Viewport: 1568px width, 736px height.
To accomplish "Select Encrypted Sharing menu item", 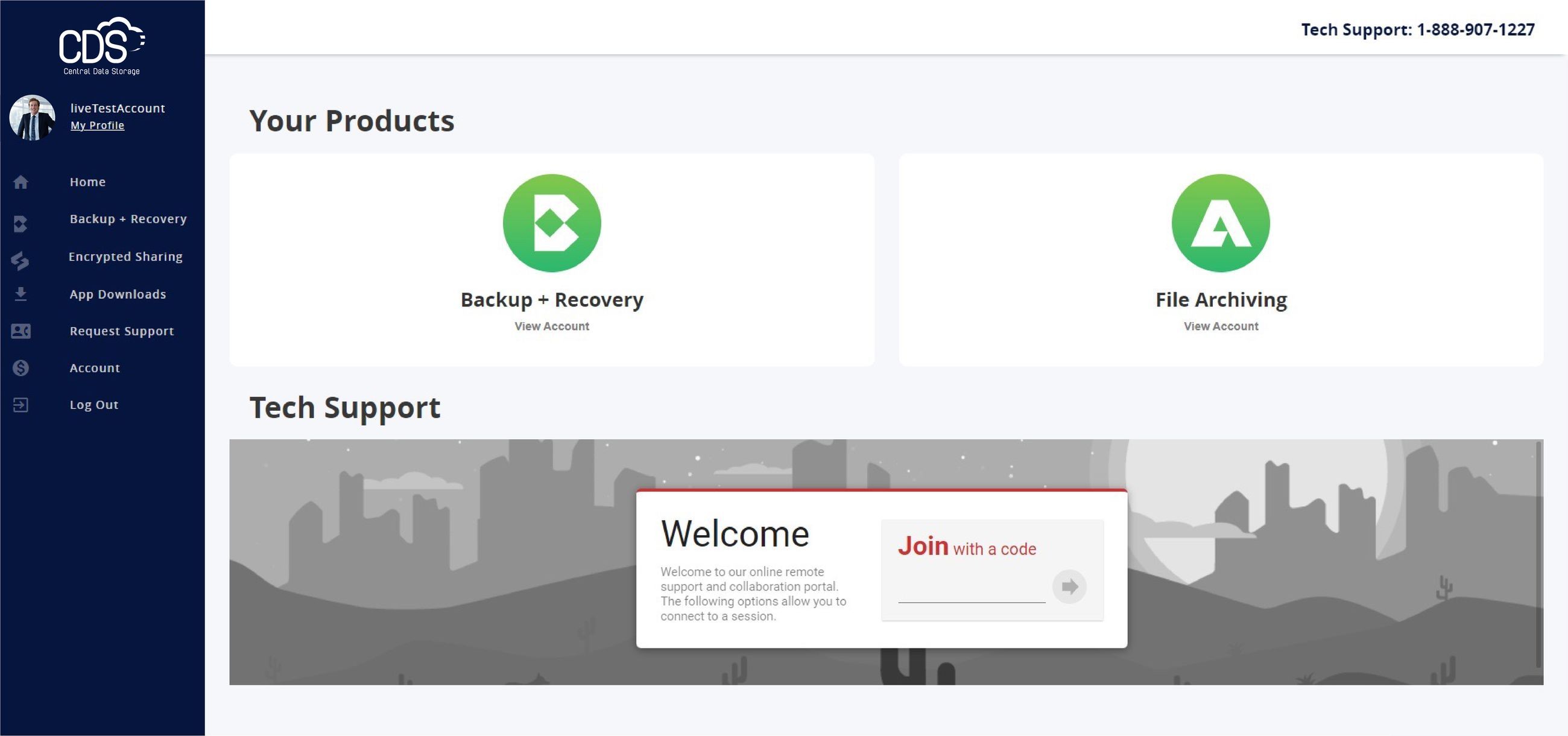I will tap(125, 257).
